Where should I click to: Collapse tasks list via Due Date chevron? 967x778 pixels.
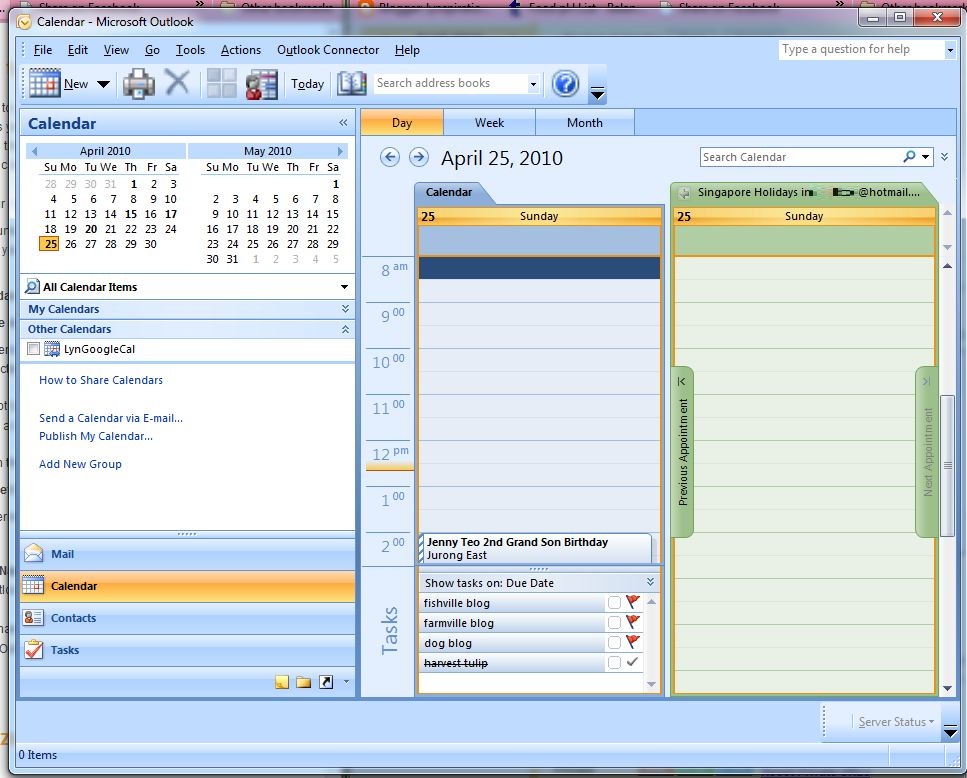tap(650, 582)
